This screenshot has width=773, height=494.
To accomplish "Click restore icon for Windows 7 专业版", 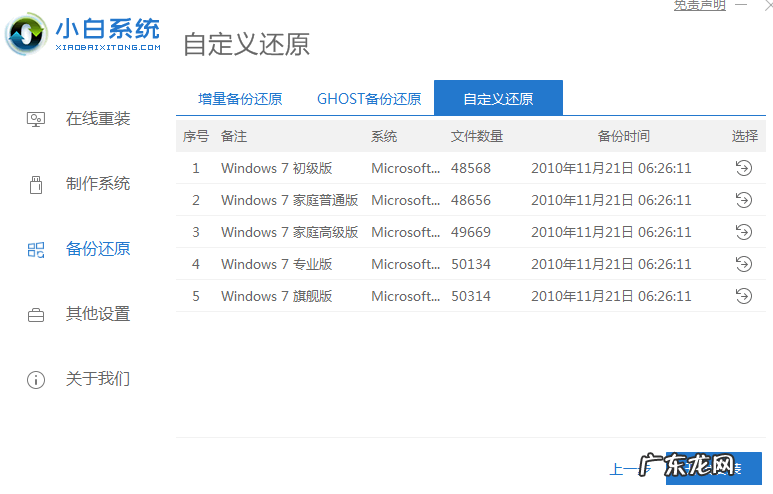I will [x=743, y=264].
